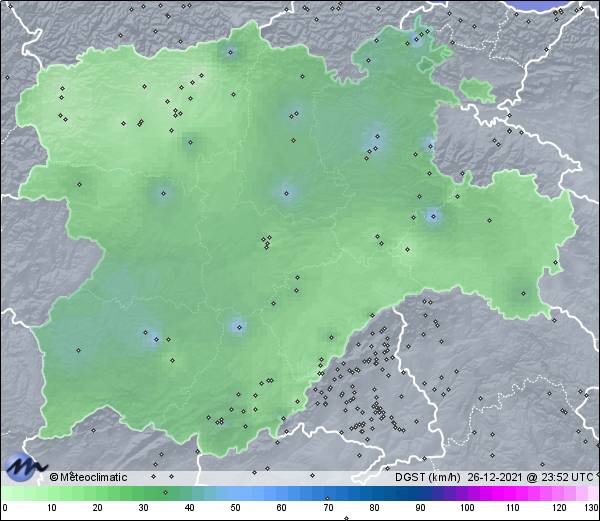
Task: Click the scale label 10
Action: (x=52, y=508)
